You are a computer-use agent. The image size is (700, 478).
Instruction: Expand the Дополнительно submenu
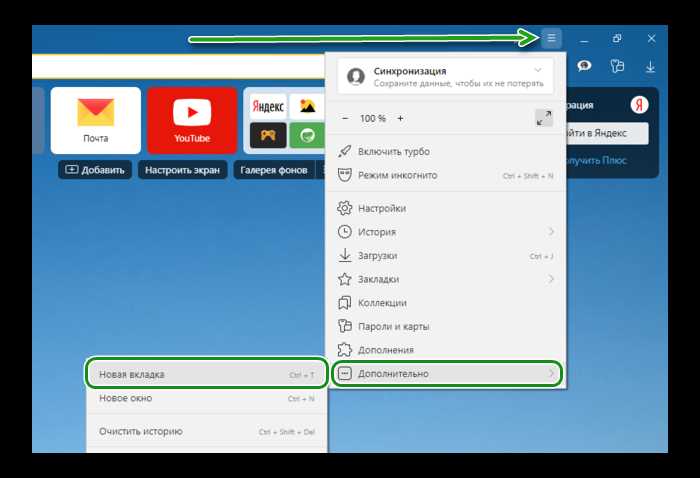tap(551, 374)
